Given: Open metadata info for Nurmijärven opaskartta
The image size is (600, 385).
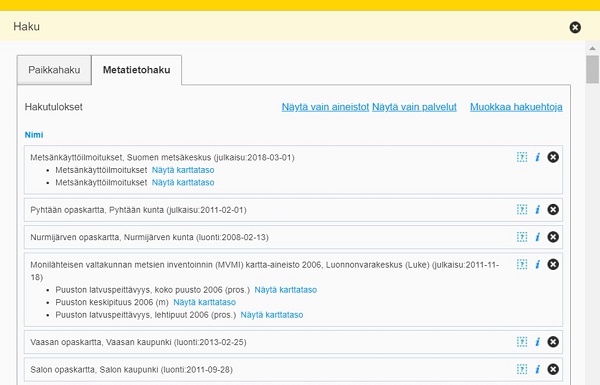Looking at the screenshot, I should tap(538, 237).
